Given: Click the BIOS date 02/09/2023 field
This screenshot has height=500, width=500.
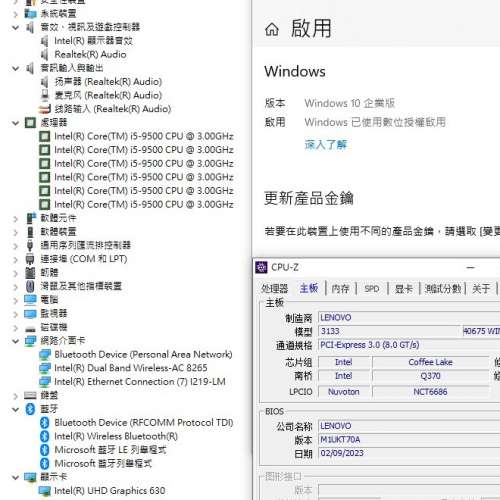Looking at the screenshot, I should pyautogui.click(x=409, y=453).
